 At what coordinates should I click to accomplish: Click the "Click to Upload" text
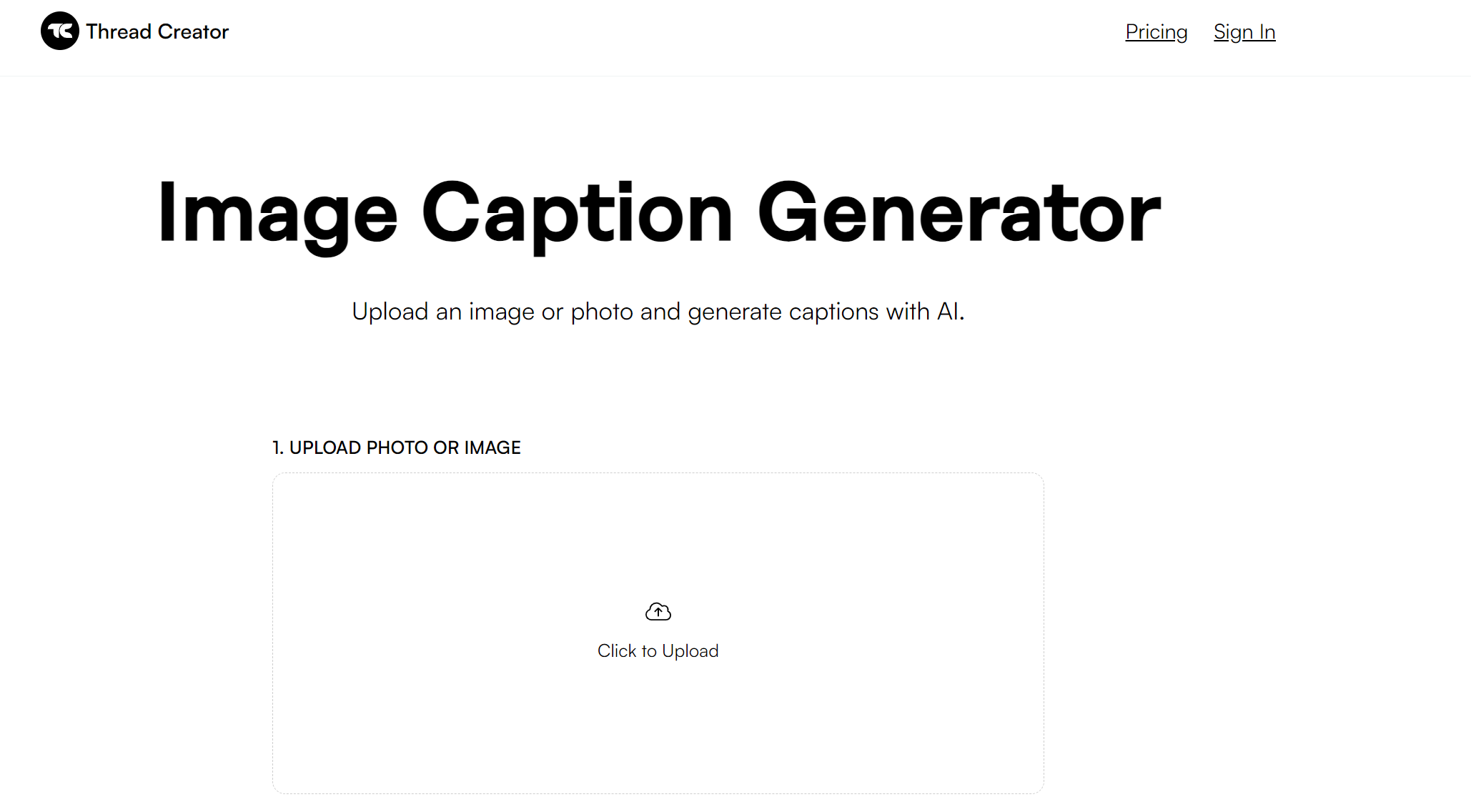[658, 651]
